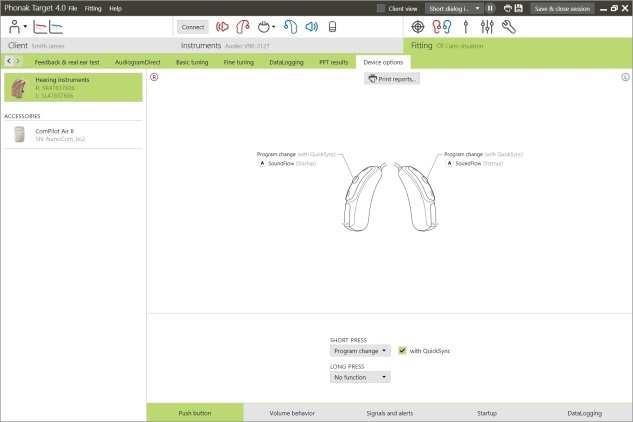Click Save & close session button

coord(562,8)
